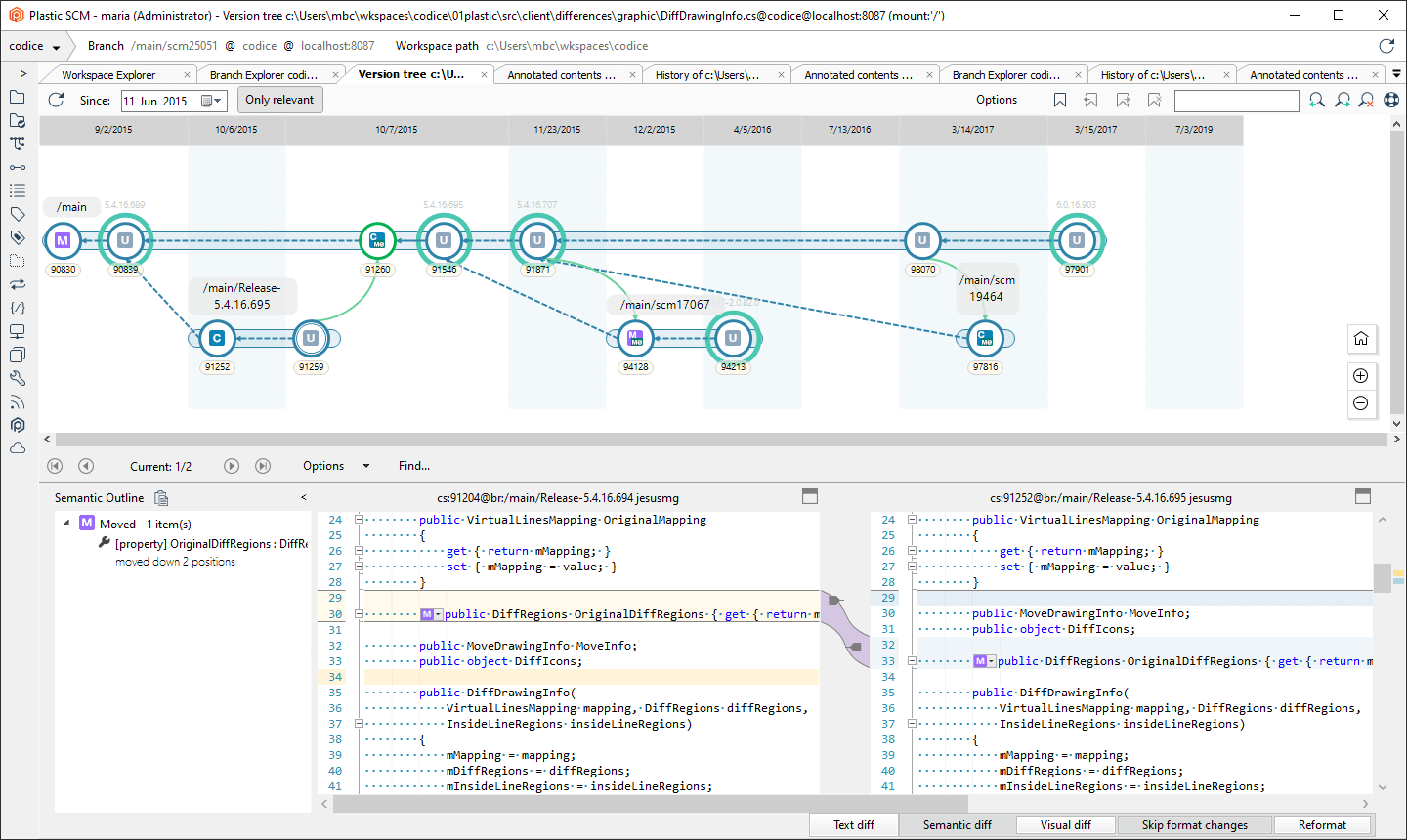The height and width of the screenshot is (840, 1407).
Task: Zoom out of the version tree
Action: tap(1360, 403)
